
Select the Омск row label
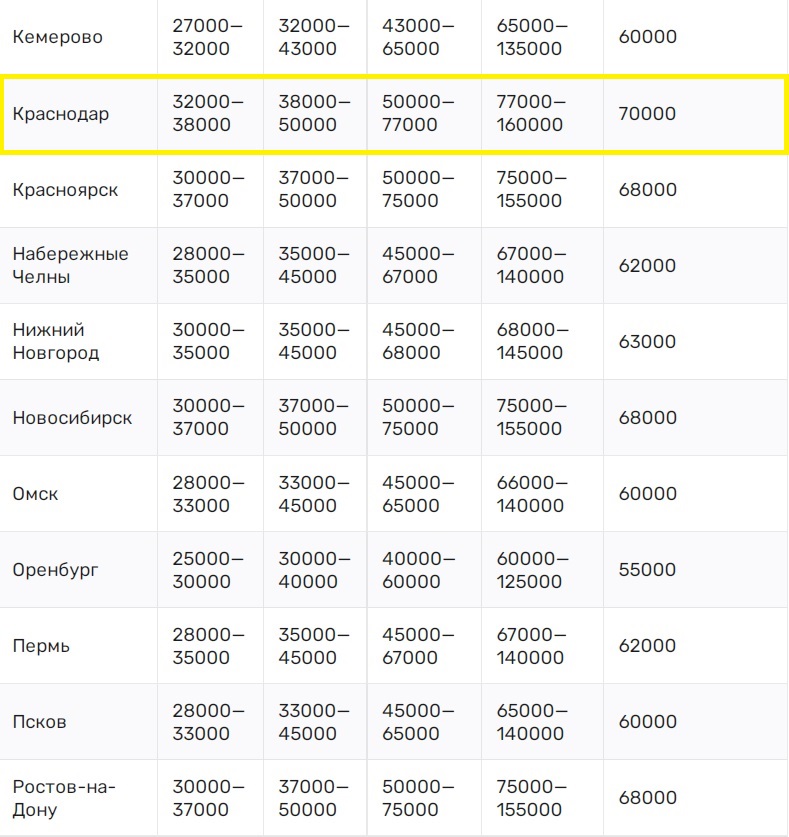pos(36,494)
